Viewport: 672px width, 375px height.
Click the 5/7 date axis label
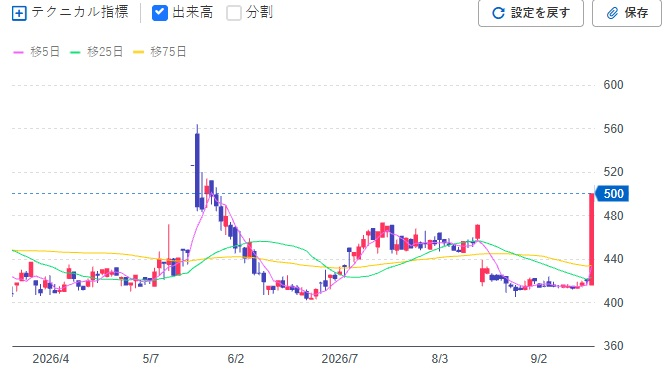click(151, 359)
